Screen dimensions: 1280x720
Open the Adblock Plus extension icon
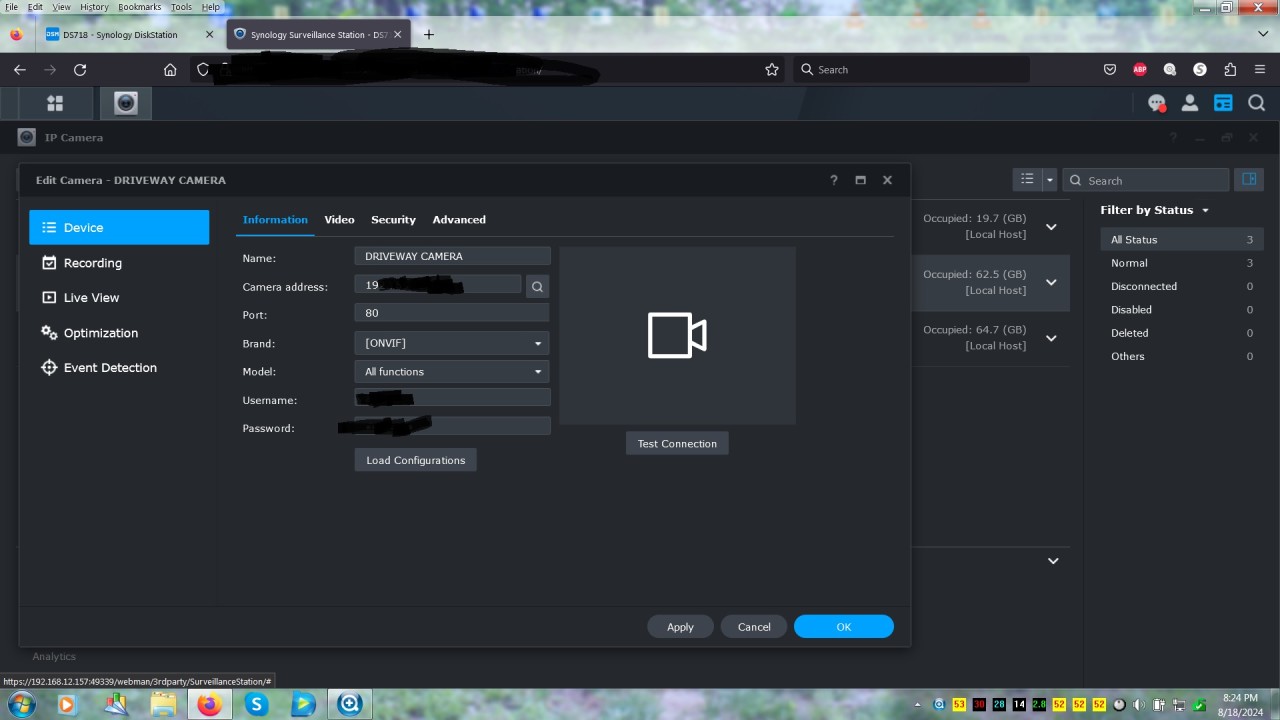[x=1140, y=69]
